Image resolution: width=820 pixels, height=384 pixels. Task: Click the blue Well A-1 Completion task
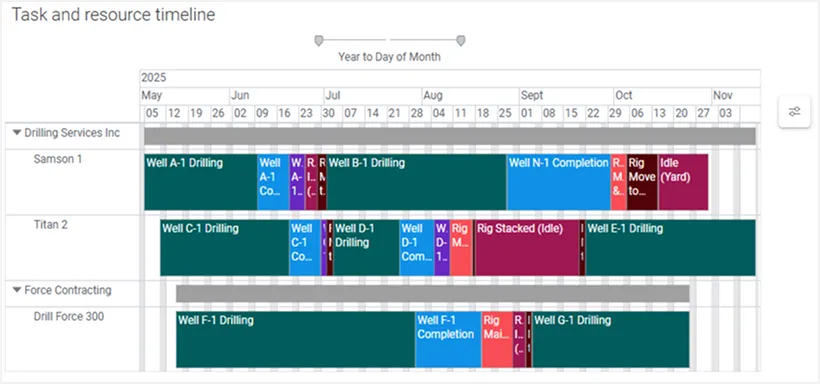point(273,182)
